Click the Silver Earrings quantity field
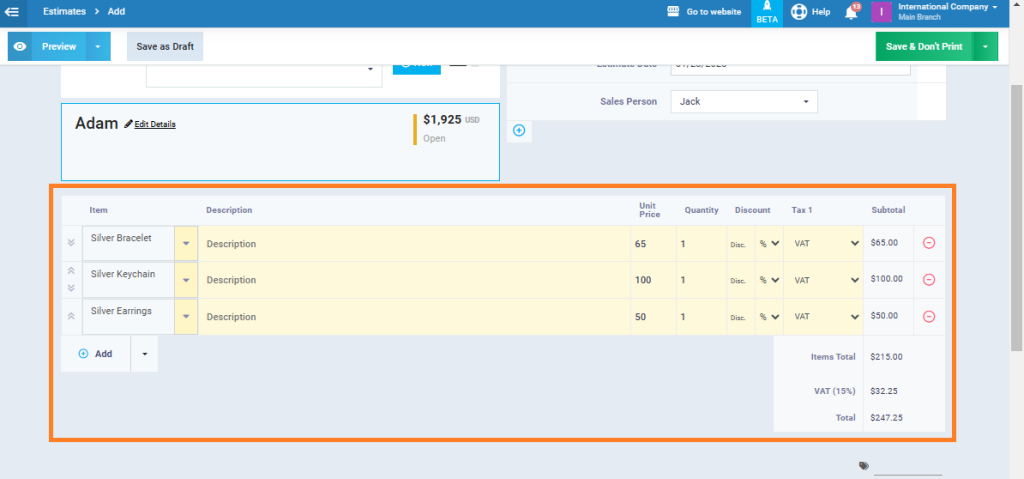Image resolution: width=1024 pixels, height=479 pixels. [x=701, y=317]
